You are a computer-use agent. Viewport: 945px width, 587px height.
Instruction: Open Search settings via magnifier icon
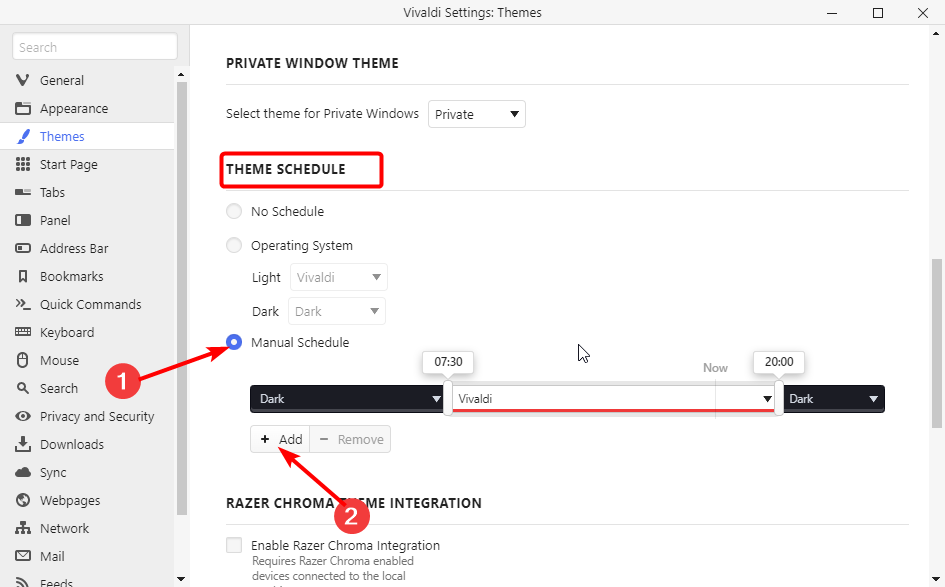point(23,388)
